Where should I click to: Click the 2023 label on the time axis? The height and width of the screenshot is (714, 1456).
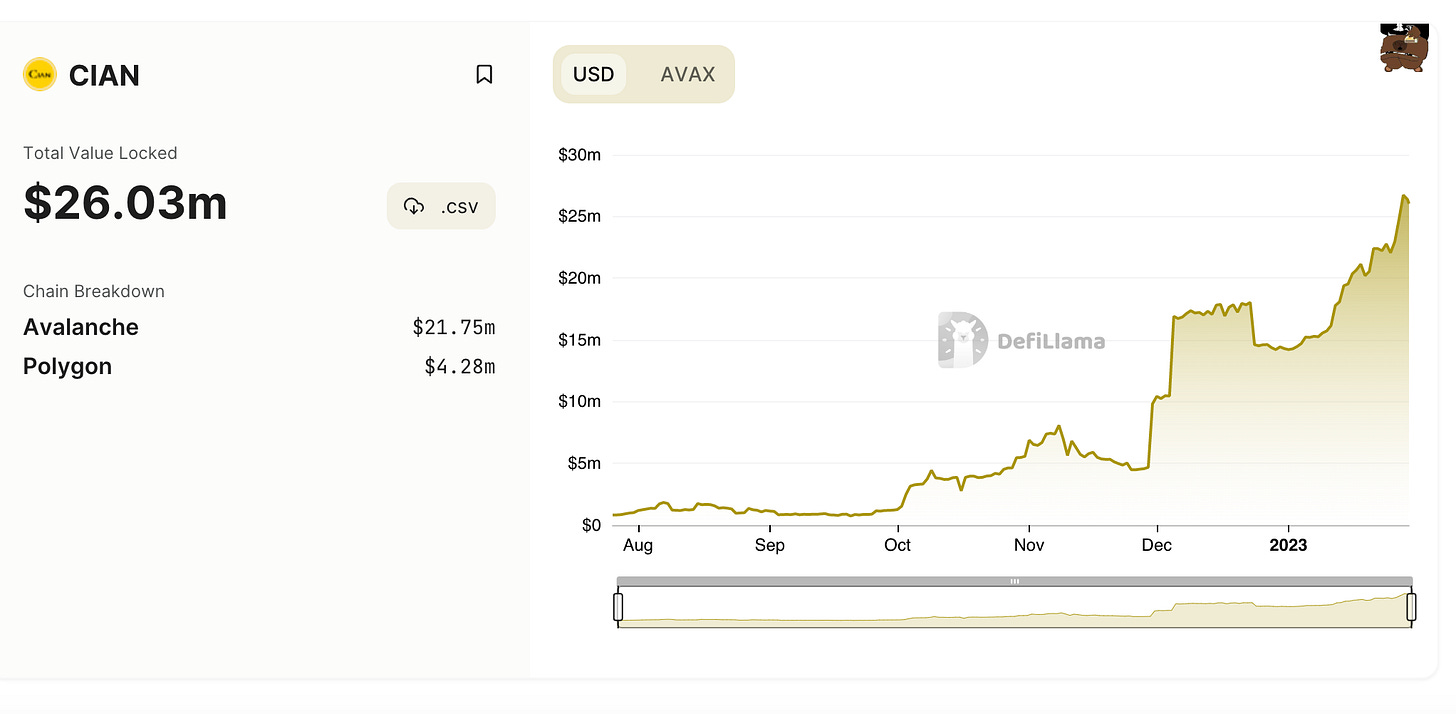[x=1288, y=545]
